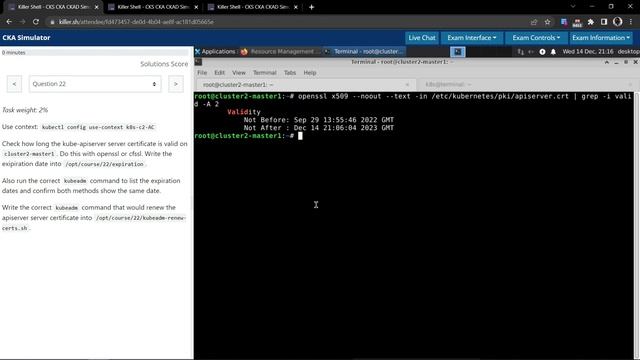Open notifications bell in panel
The width and height of the screenshot is (640, 360).
(553, 52)
